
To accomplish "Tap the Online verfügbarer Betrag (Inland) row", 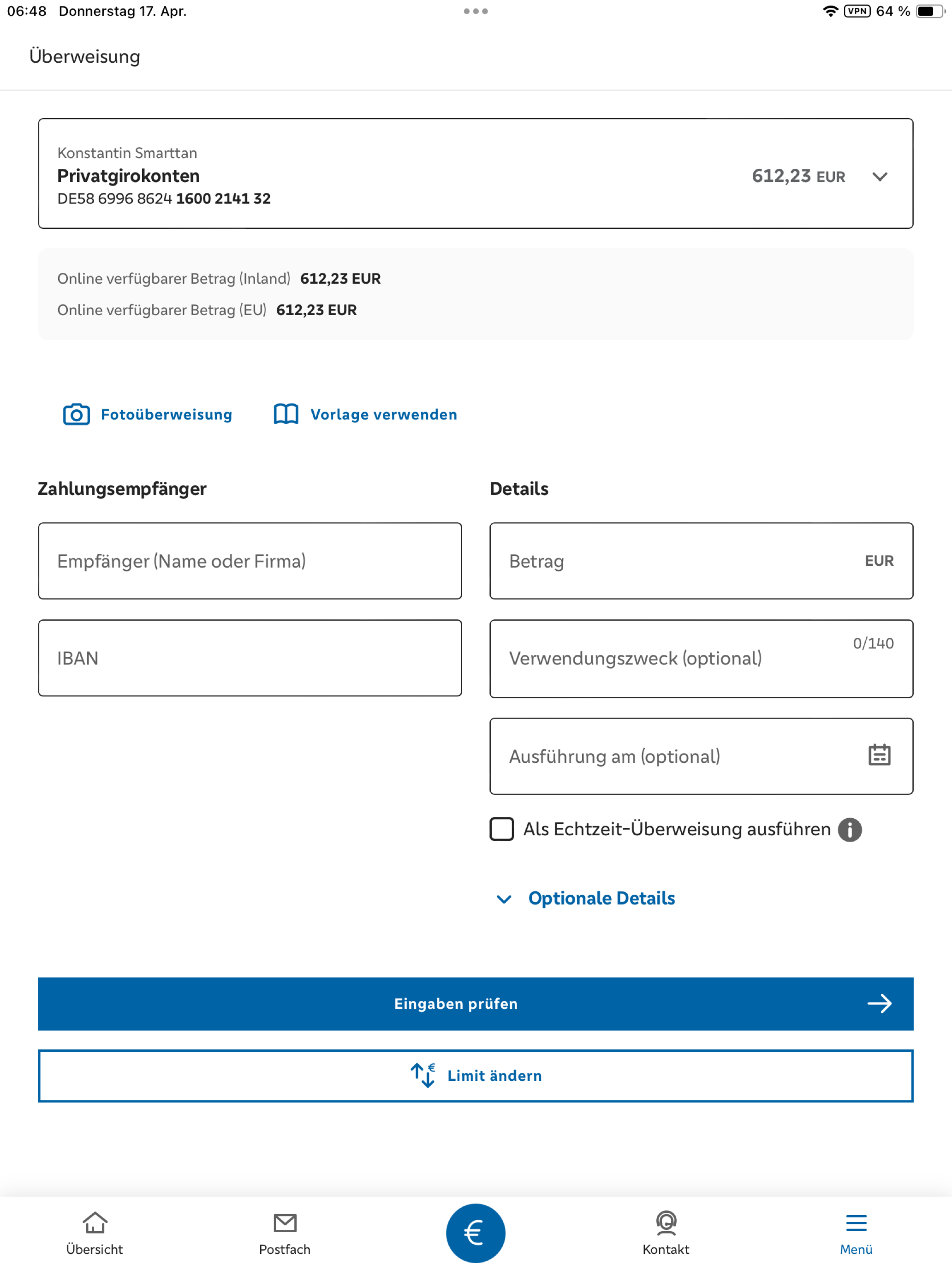I will 219,278.
